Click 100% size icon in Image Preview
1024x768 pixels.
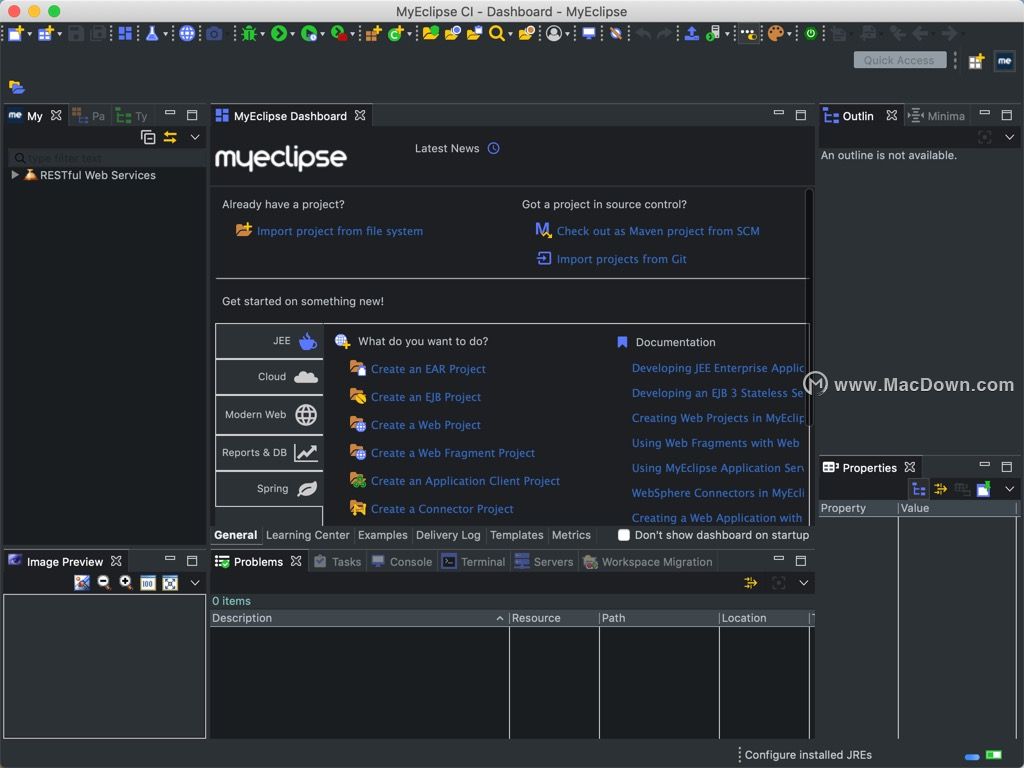pyautogui.click(x=148, y=583)
